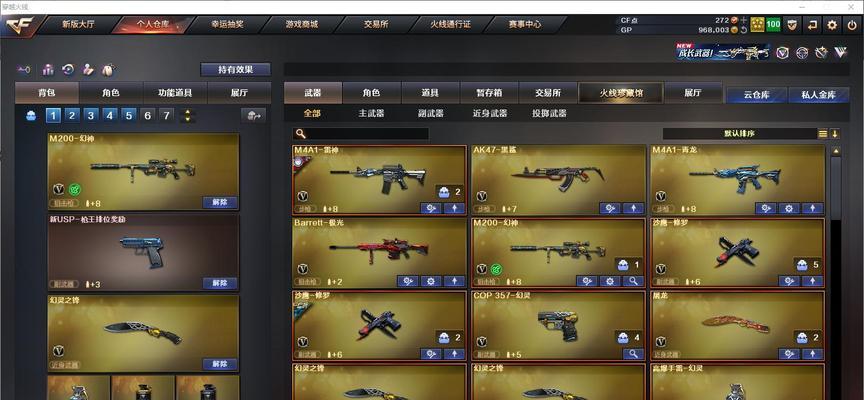Image resolution: width=864 pixels, height=400 pixels.
Task: Open the shield emblem icon in the top bar
Action: click(x=792, y=25)
